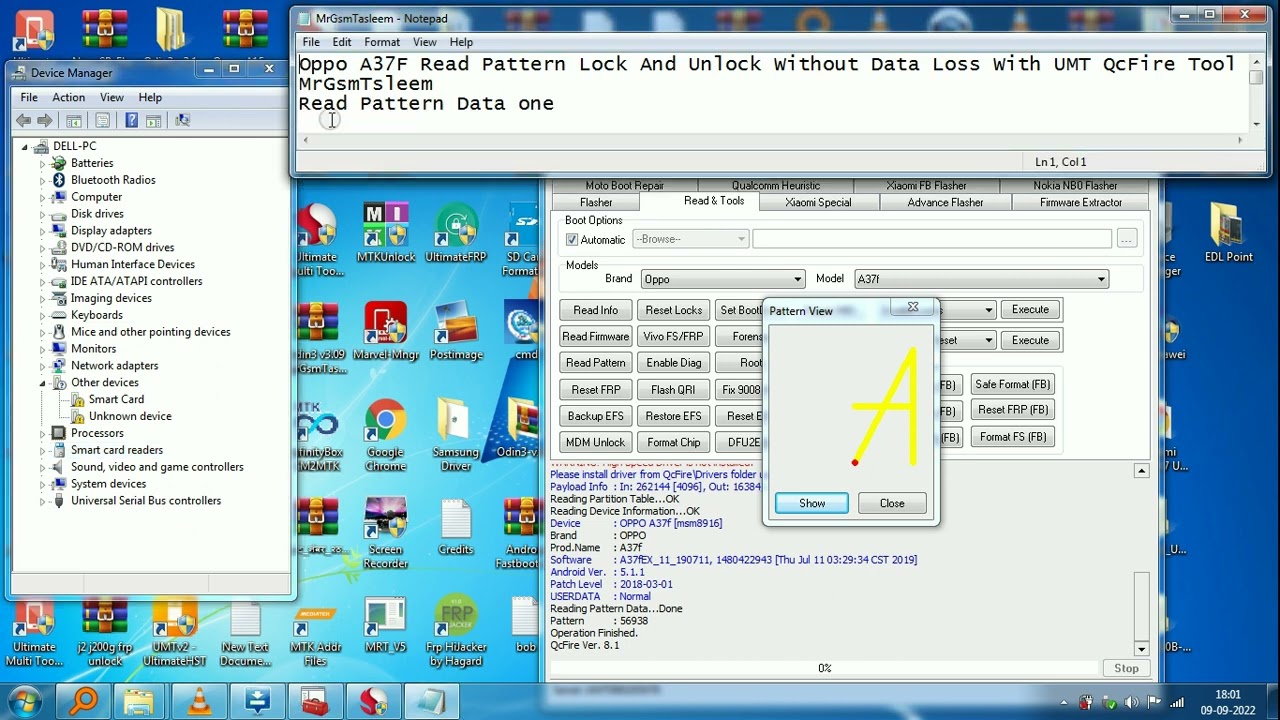Launch Google Chrome from the desktop
This screenshot has height=720, width=1280.
386,435
